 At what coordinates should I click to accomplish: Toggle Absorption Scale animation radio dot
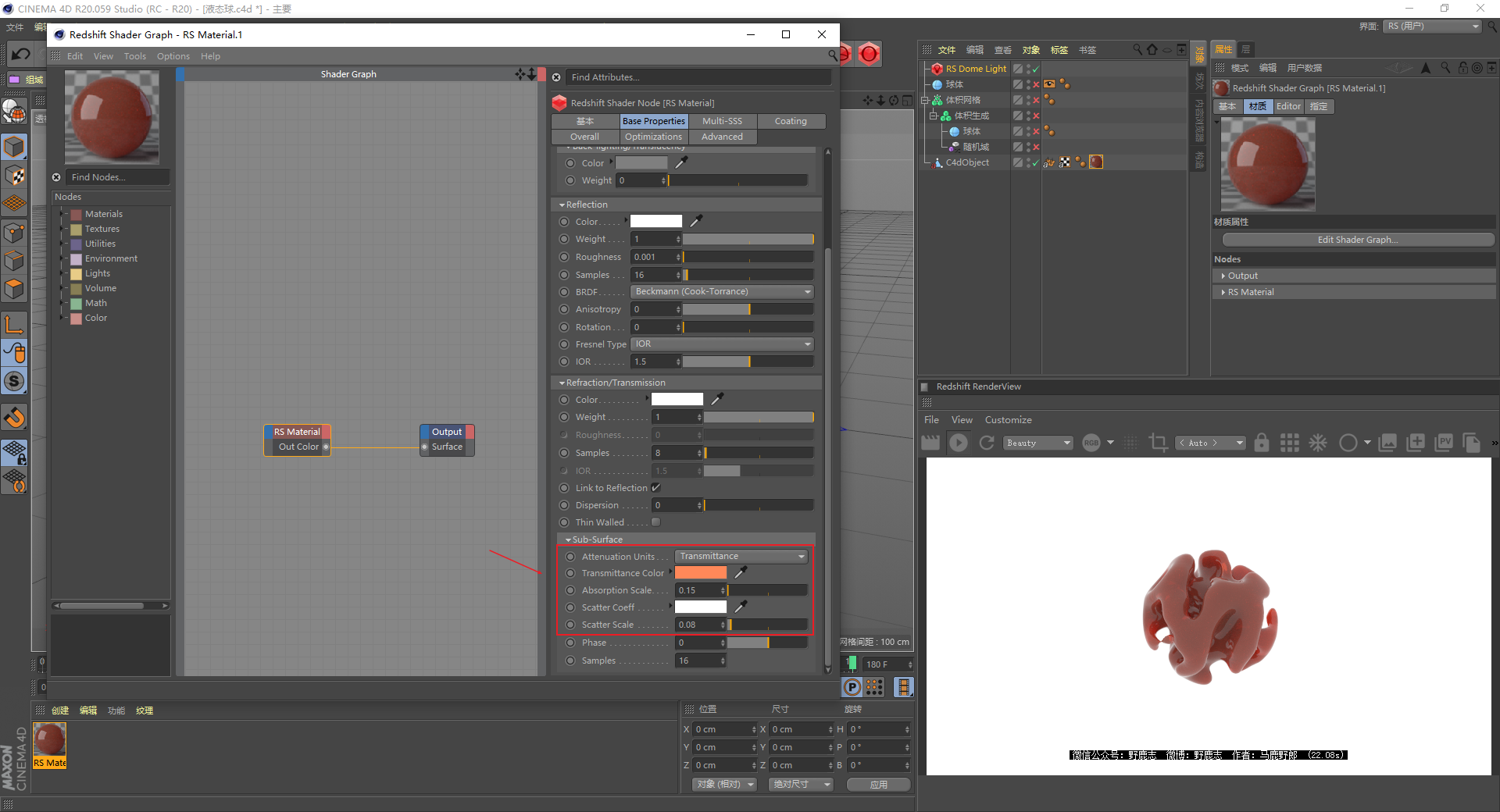point(570,589)
